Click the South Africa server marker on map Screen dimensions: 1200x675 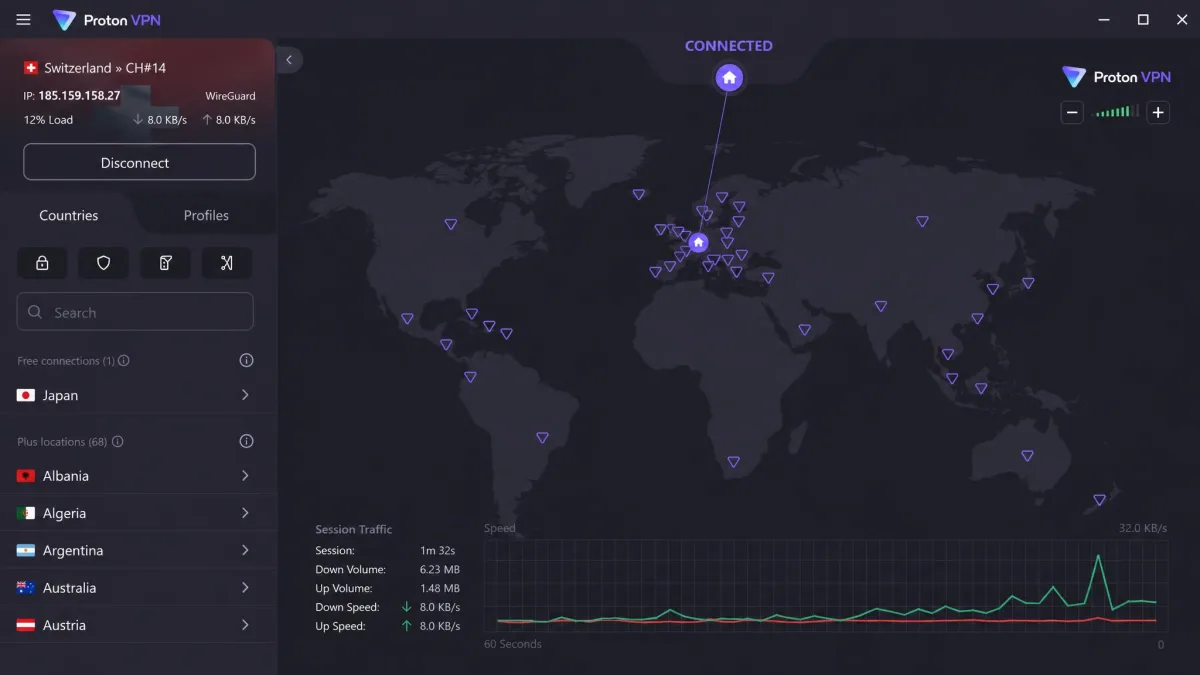[733, 462]
